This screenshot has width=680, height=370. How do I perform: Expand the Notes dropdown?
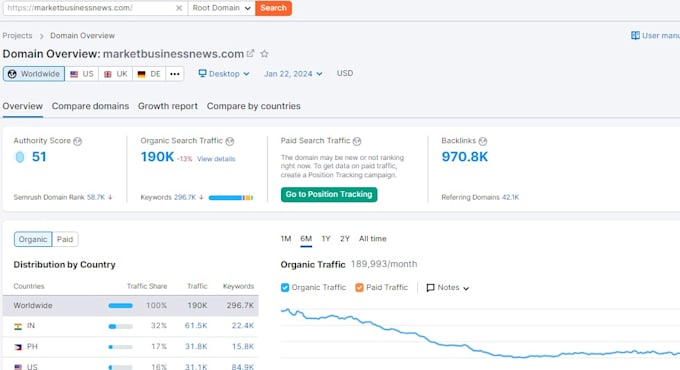click(448, 288)
